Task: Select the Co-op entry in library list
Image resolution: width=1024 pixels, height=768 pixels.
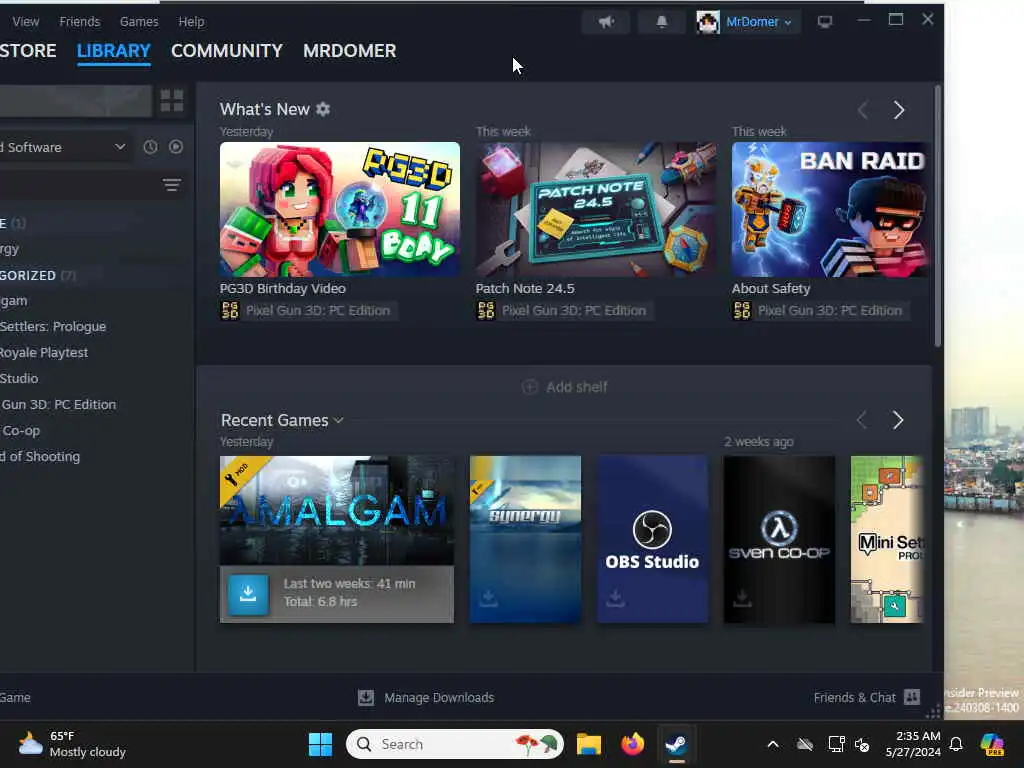Action: (20, 431)
